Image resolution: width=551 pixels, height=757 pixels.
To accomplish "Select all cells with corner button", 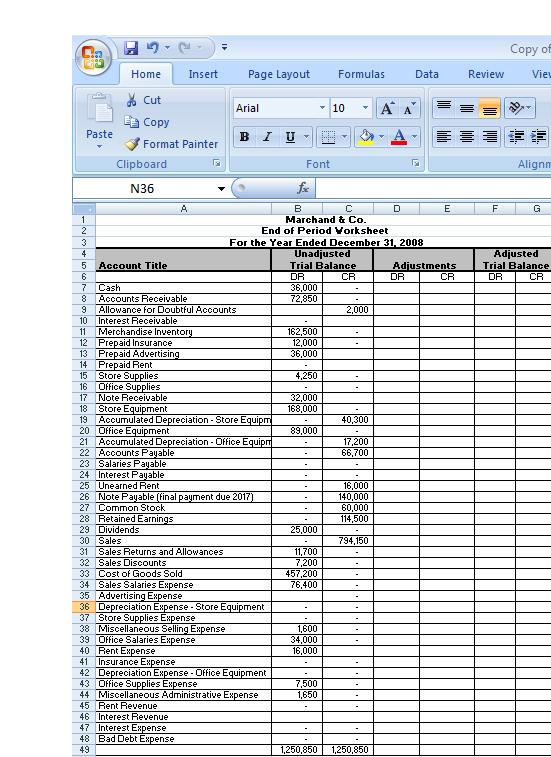I will pos(84,209).
